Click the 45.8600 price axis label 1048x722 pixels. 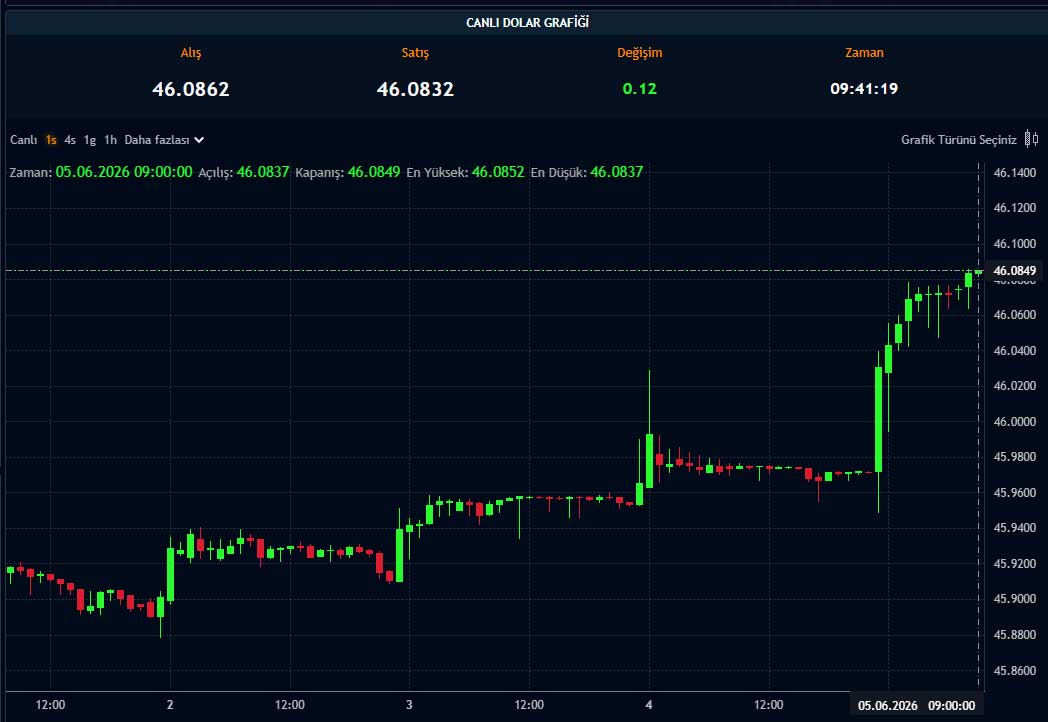[1015, 670]
